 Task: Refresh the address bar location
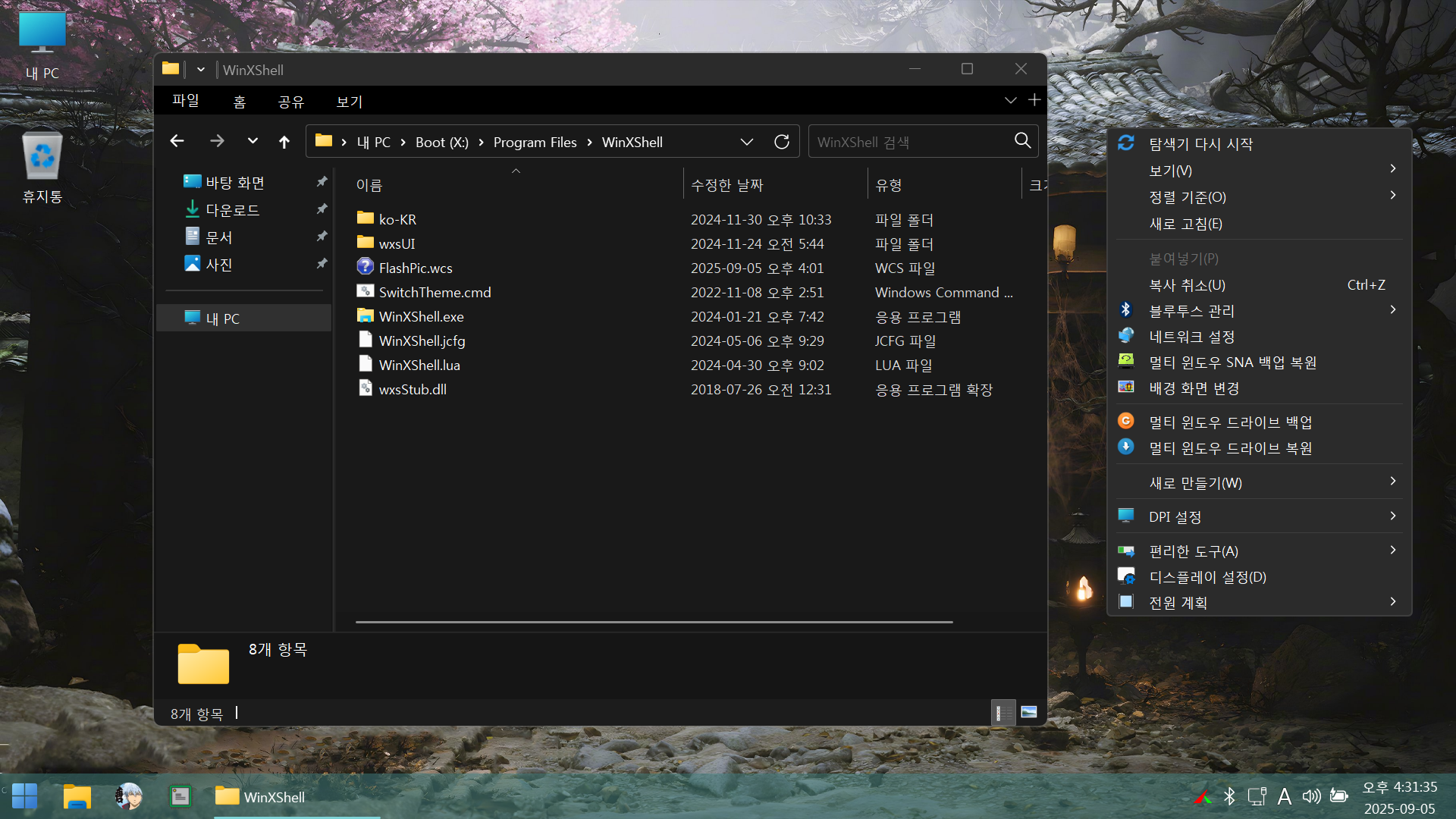click(x=782, y=142)
